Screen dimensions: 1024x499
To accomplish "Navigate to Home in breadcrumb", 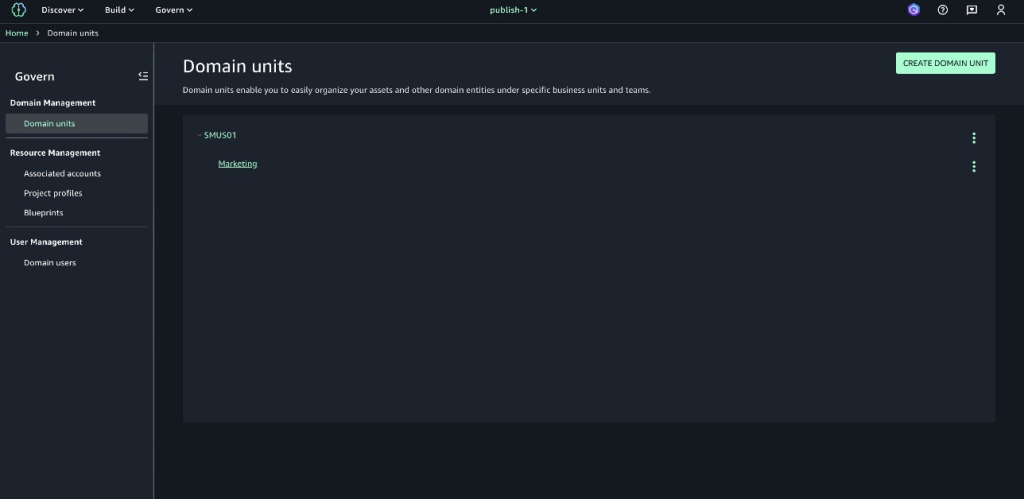I will click(x=17, y=33).
